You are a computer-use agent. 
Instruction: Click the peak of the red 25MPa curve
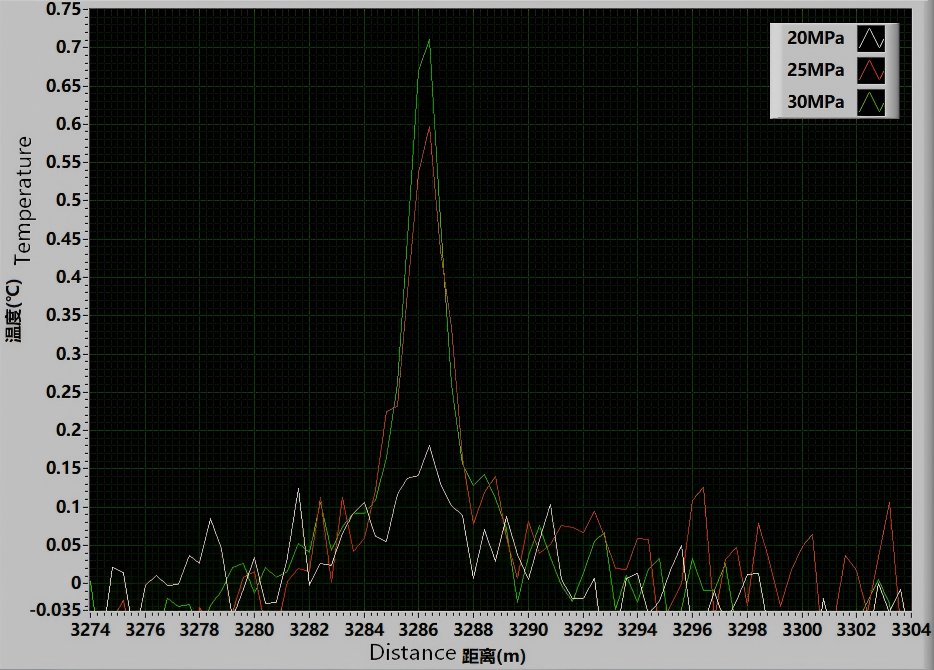tap(429, 127)
